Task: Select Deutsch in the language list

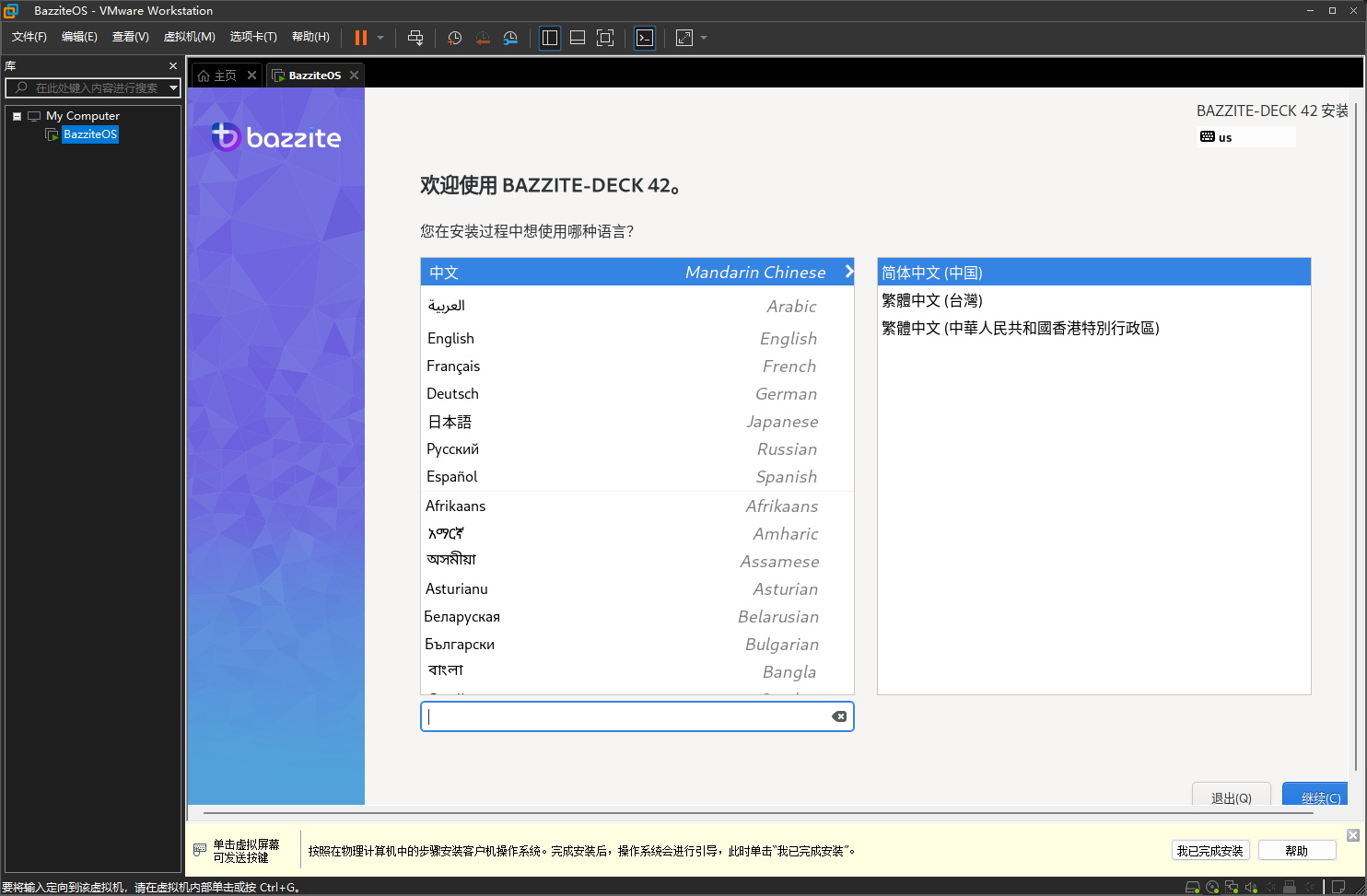Action: point(637,394)
